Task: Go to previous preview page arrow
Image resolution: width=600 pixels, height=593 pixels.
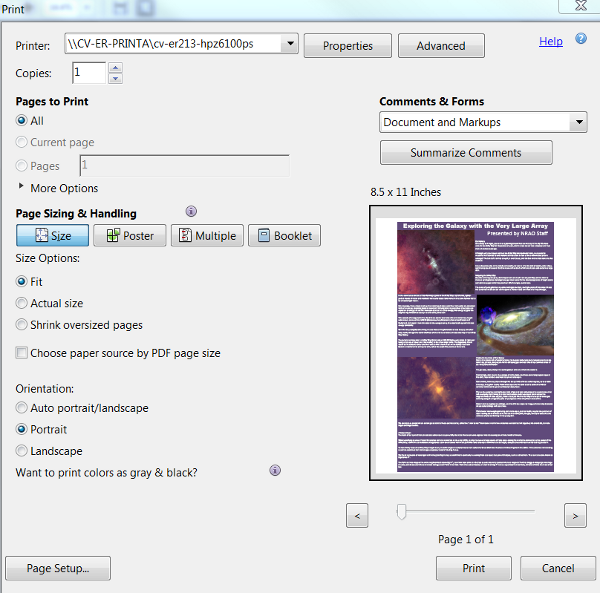Action: click(x=357, y=515)
